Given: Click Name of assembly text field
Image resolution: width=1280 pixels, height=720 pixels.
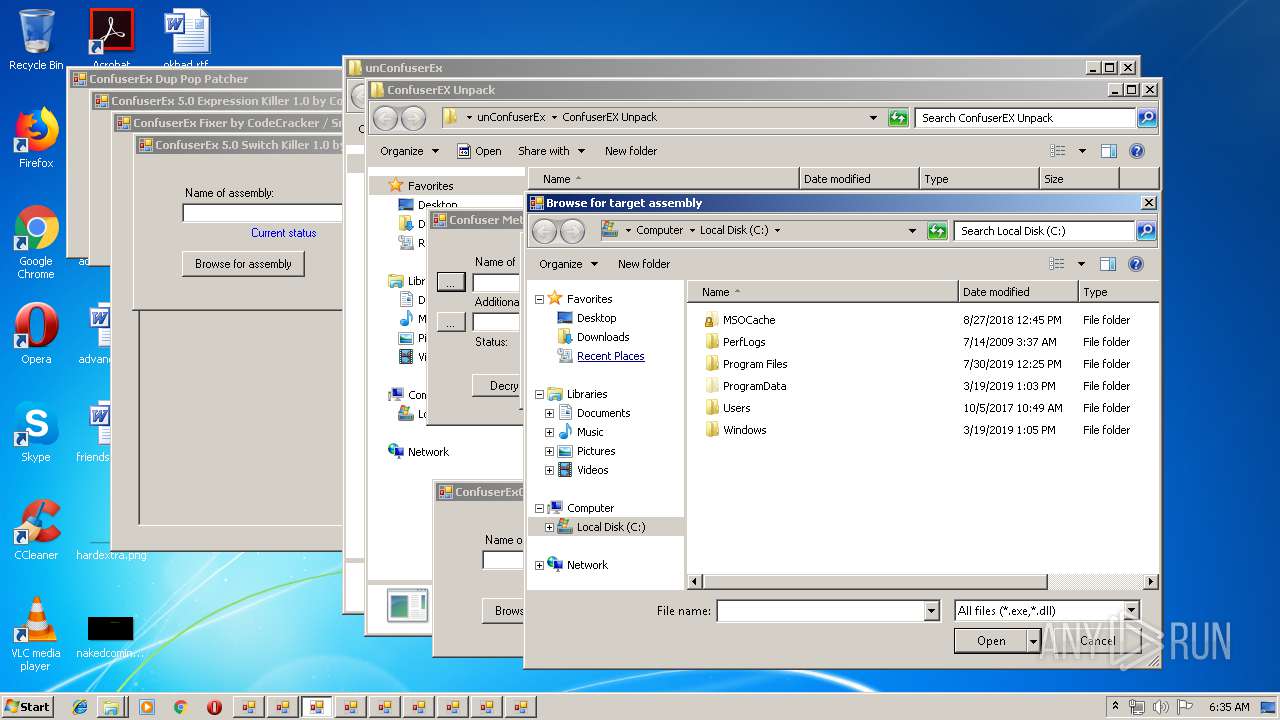Looking at the screenshot, I should point(262,213).
